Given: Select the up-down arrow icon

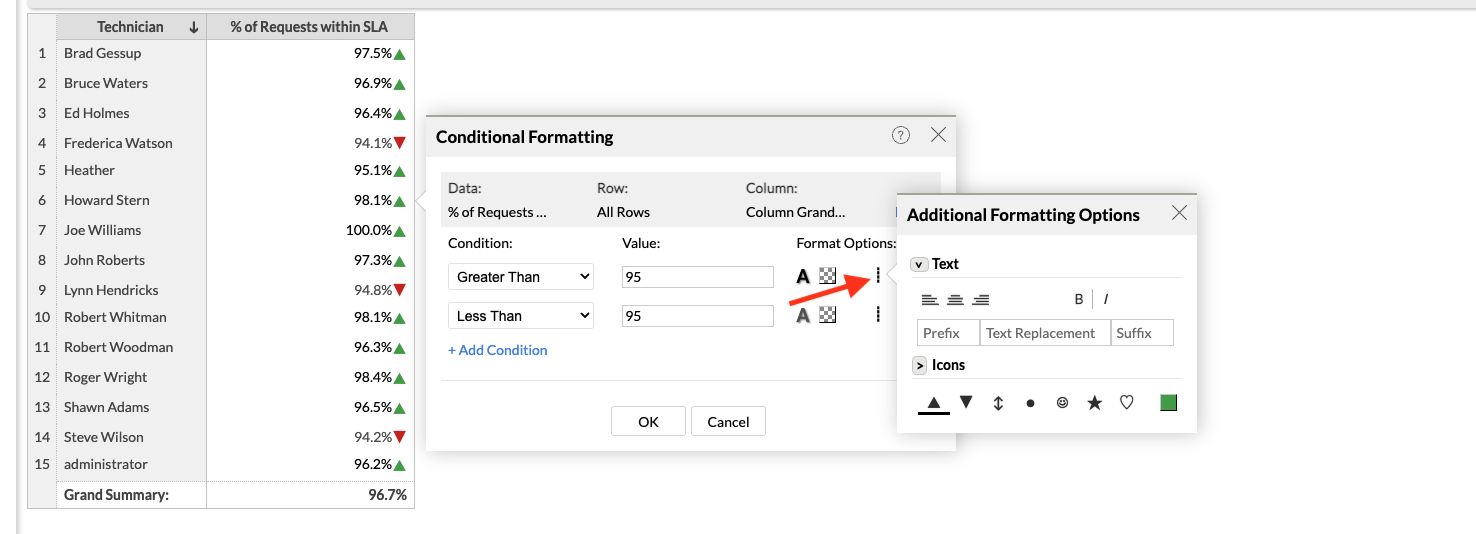Looking at the screenshot, I should point(998,403).
